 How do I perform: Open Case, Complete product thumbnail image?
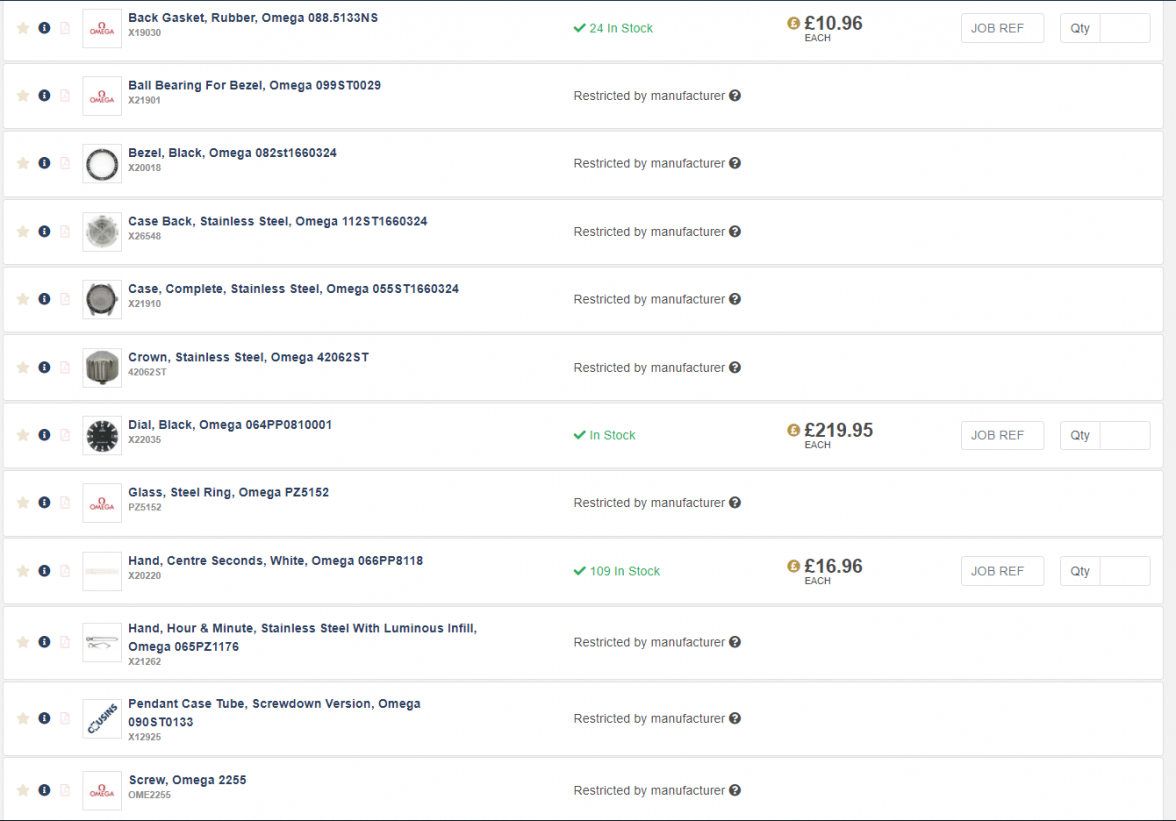click(102, 299)
